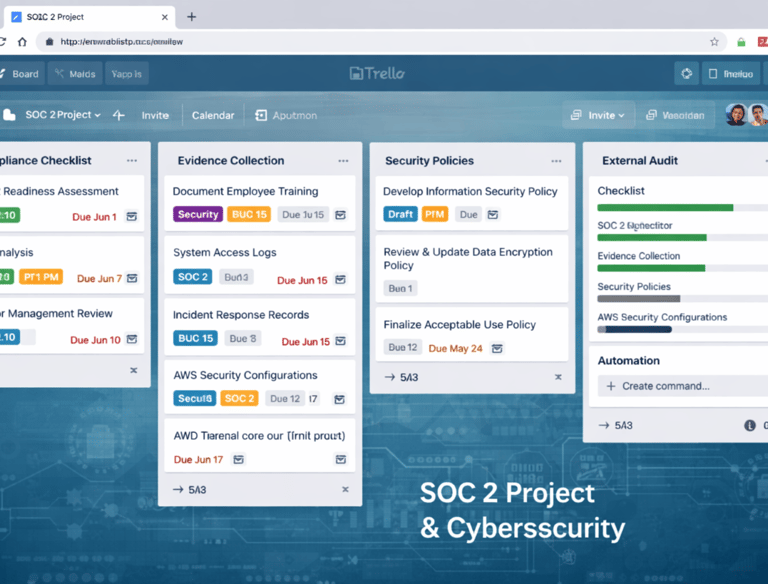Image resolution: width=768 pixels, height=584 pixels.
Task: Open Evidence Collection list options menu
Action: (343, 161)
